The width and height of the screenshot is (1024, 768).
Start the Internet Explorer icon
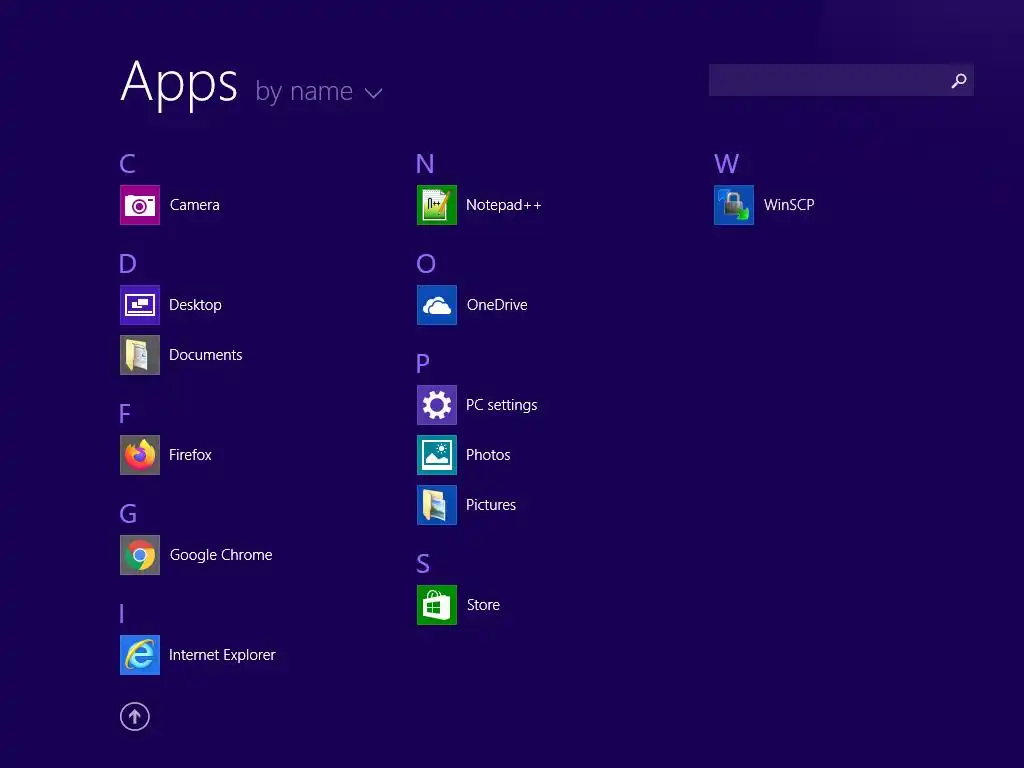pos(140,655)
